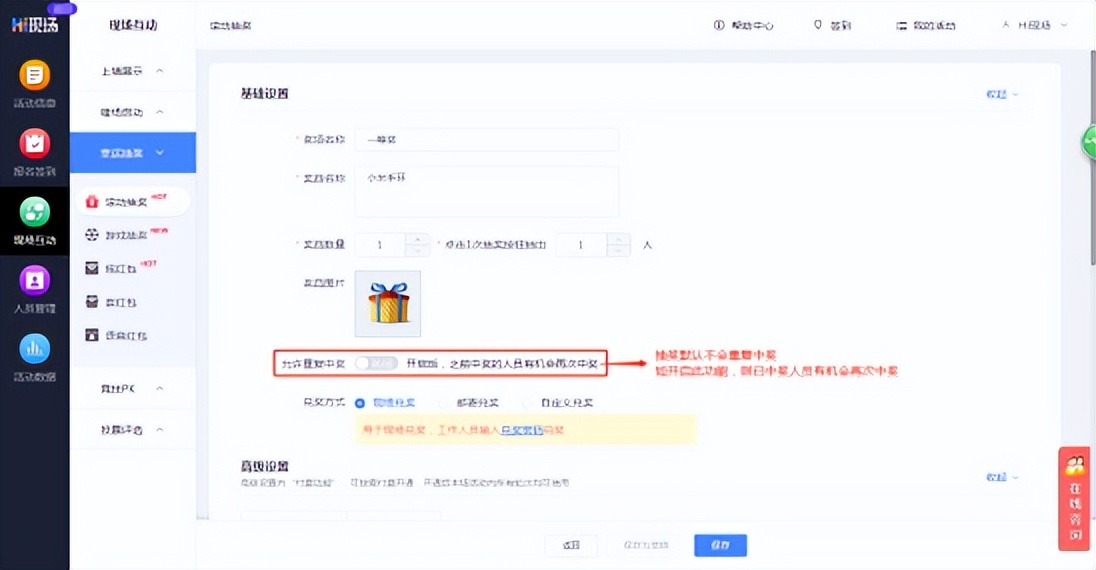Image resolution: width=1096 pixels, height=570 pixels.
Task: Toggle the allow repeat winning switch
Action: [376, 363]
